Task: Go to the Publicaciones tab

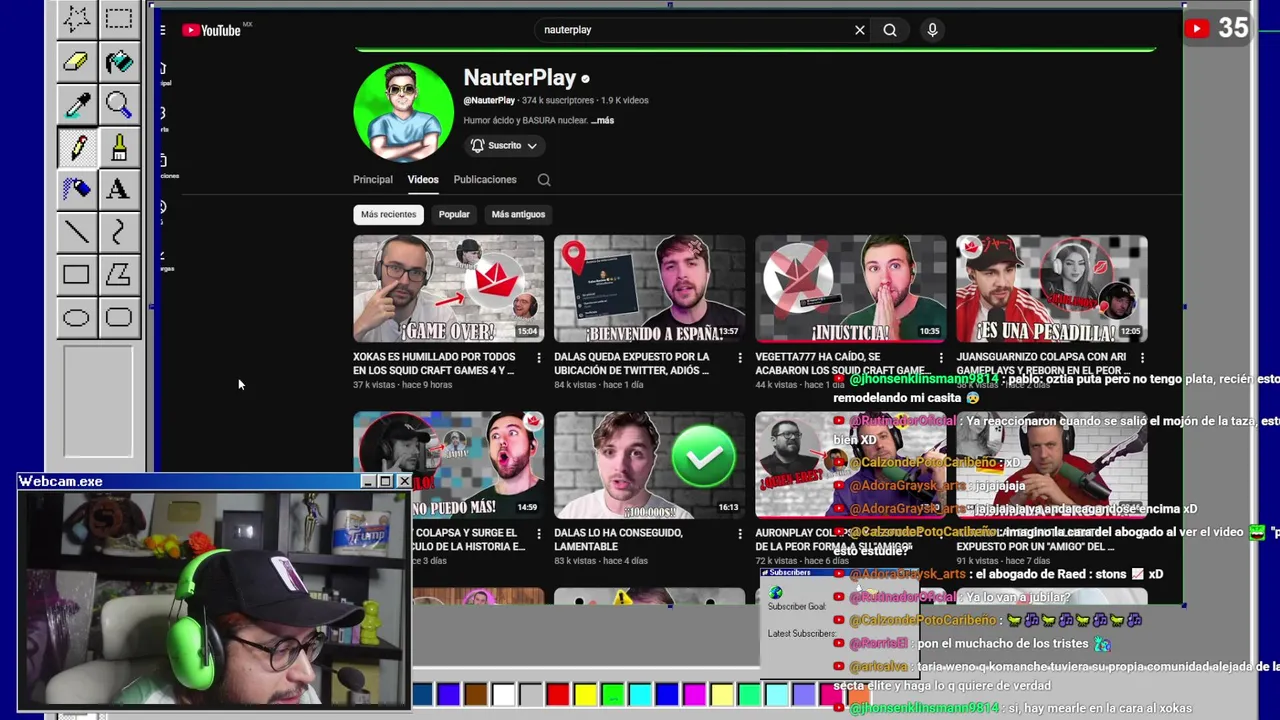Action: coord(485,180)
